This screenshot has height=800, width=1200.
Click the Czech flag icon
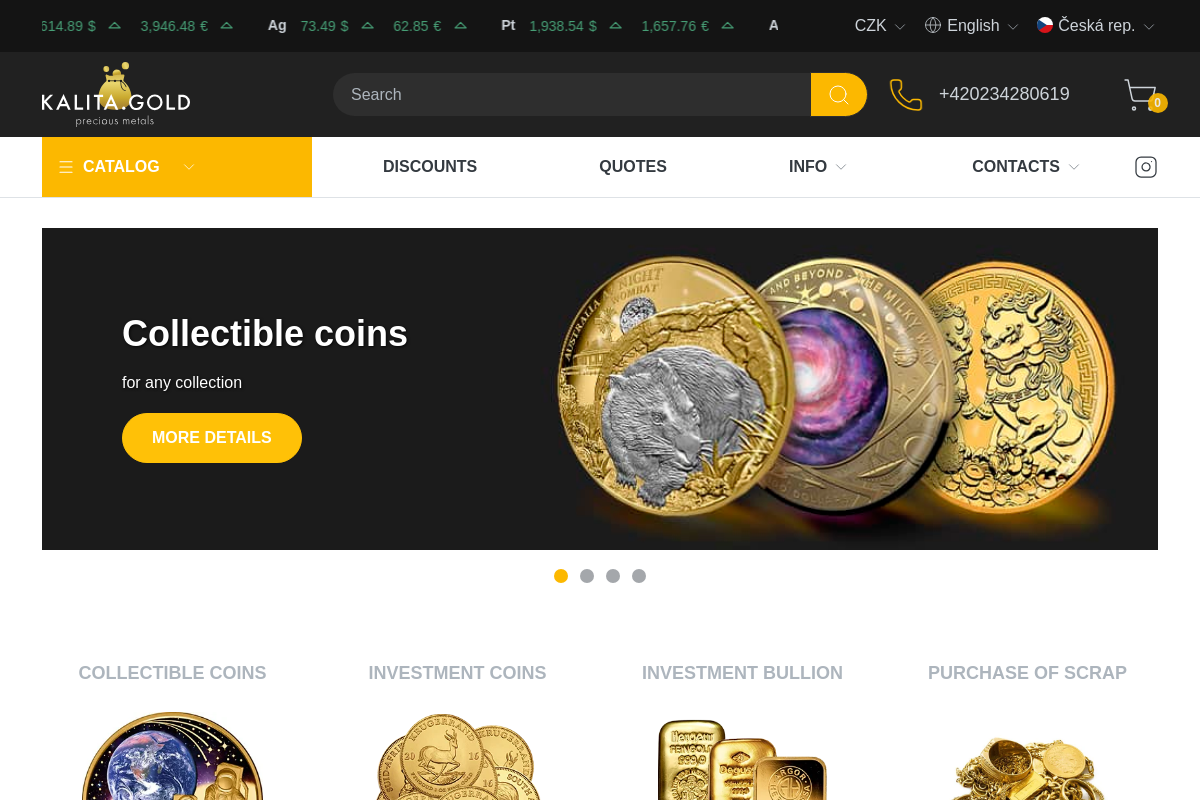(x=1045, y=25)
